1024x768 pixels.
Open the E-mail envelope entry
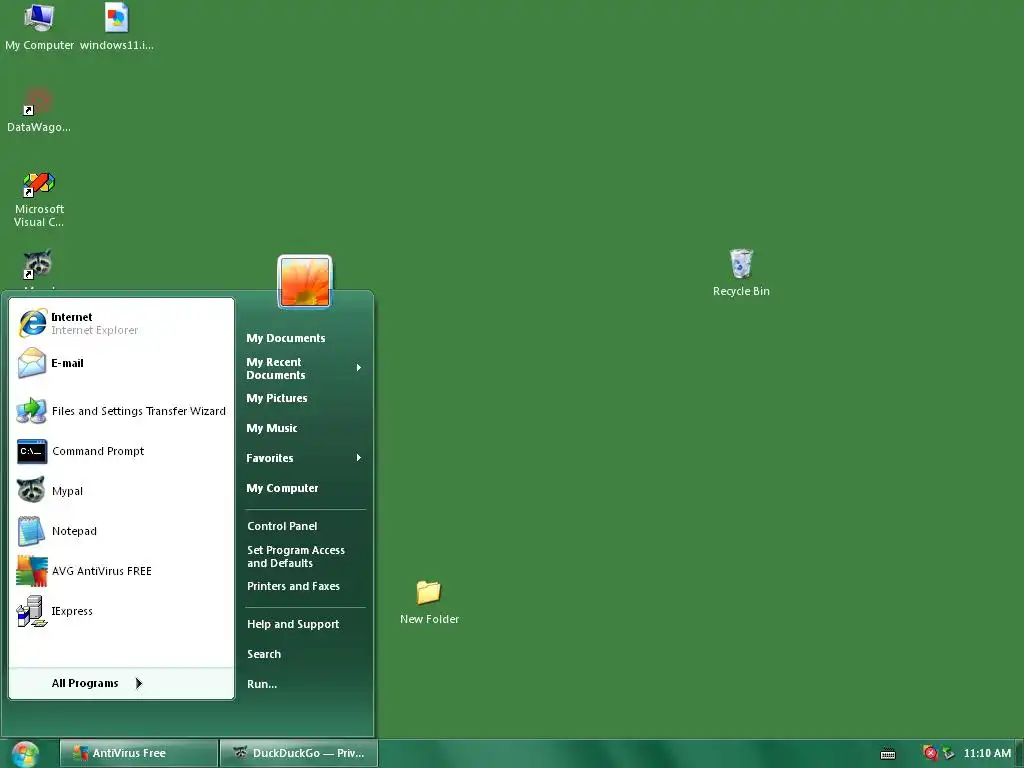(x=121, y=363)
